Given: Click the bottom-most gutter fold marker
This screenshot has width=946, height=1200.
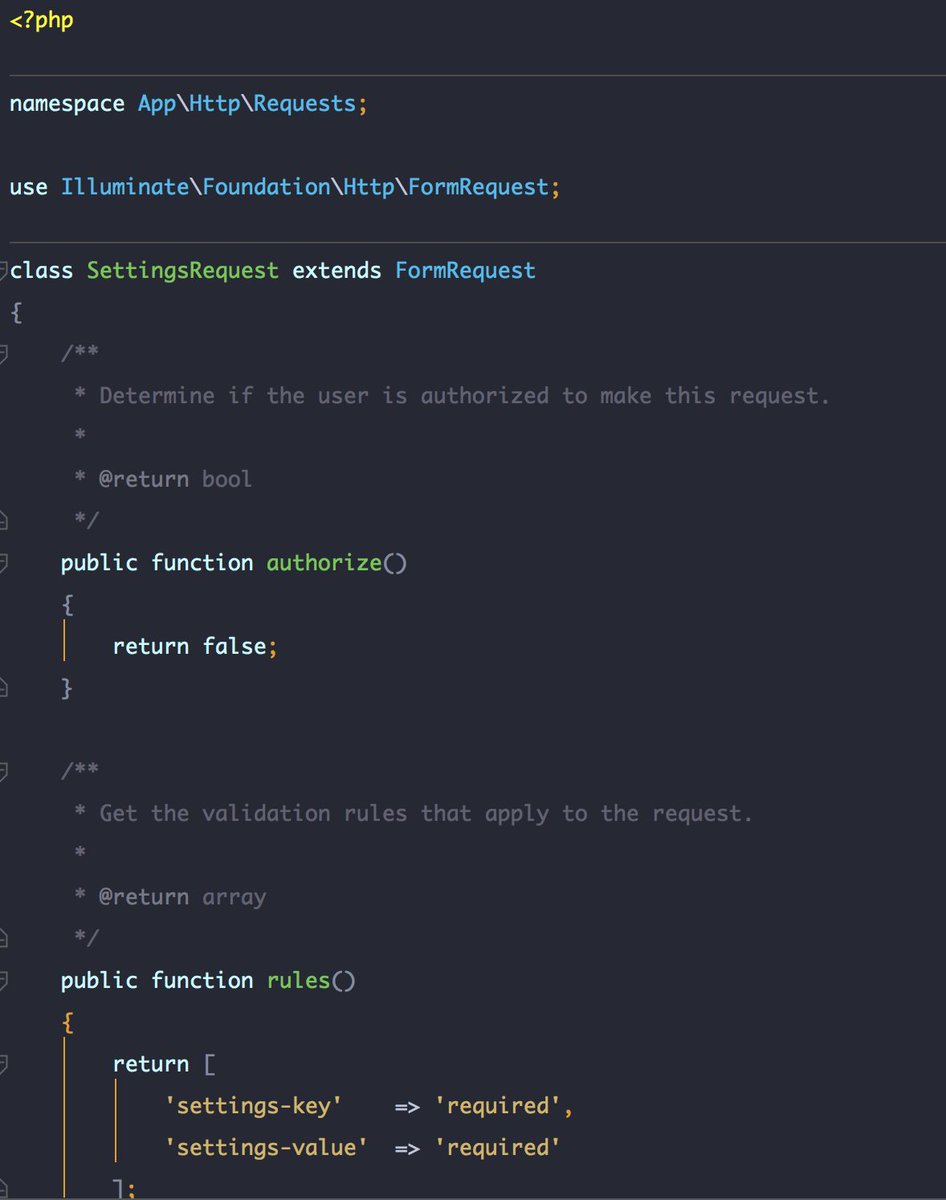Looking at the screenshot, I should point(6,1188).
